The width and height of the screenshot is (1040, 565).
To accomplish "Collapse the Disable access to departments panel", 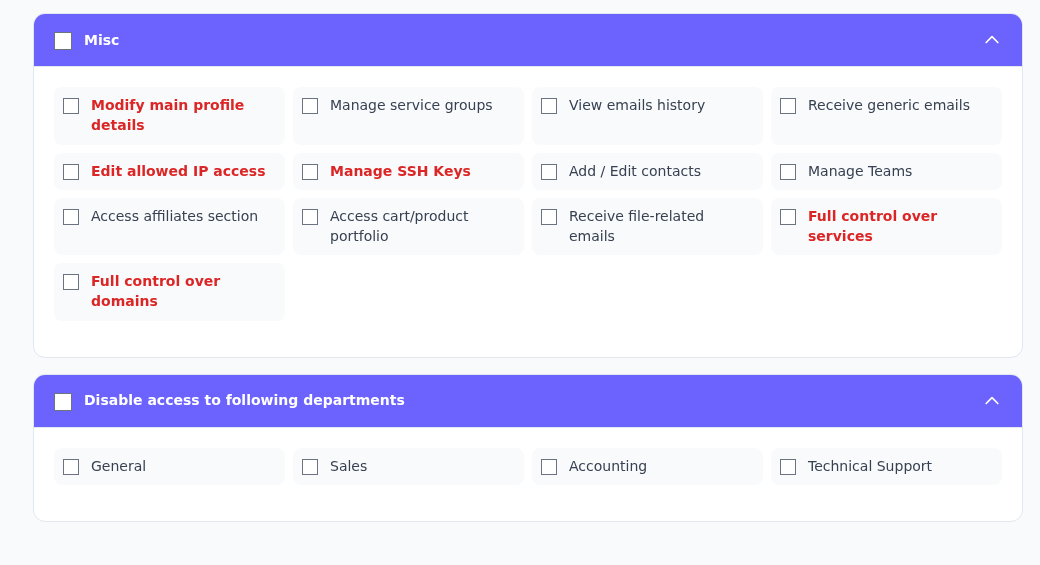I will point(992,401).
